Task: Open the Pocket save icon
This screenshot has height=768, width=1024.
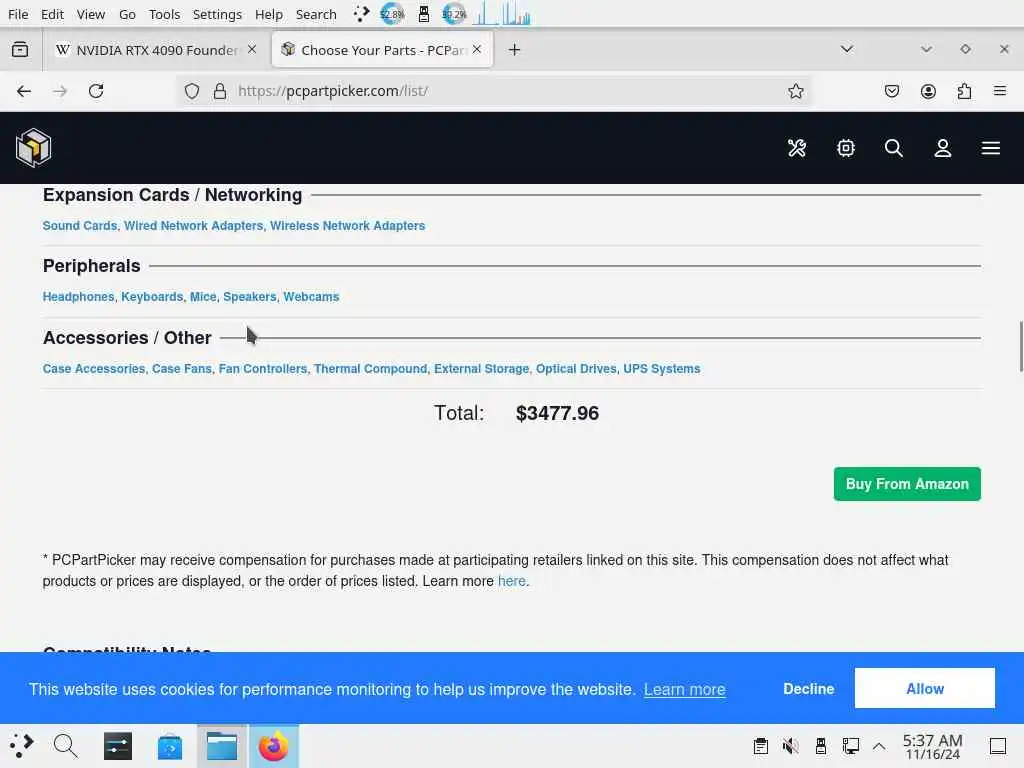Action: tap(891, 91)
